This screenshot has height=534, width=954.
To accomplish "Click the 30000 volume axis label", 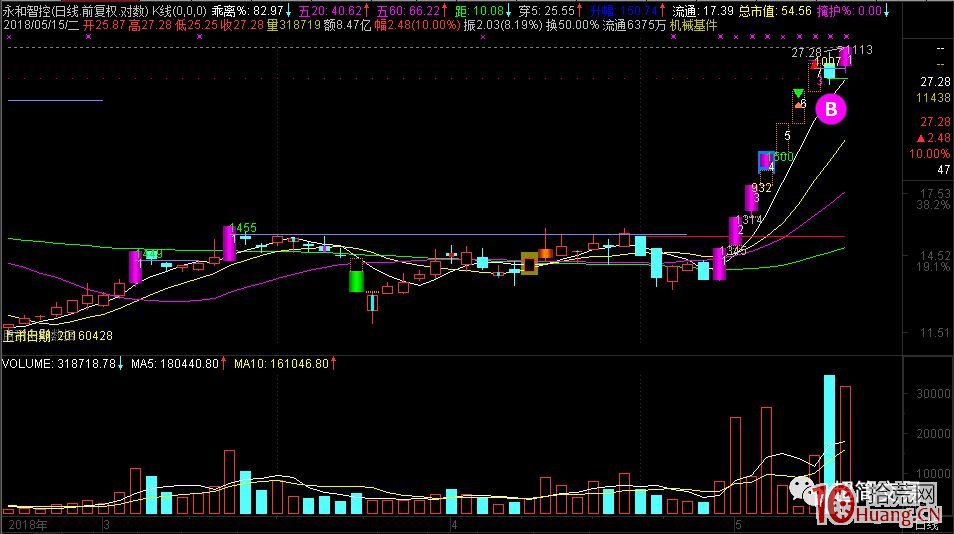I will pos(933,394).
